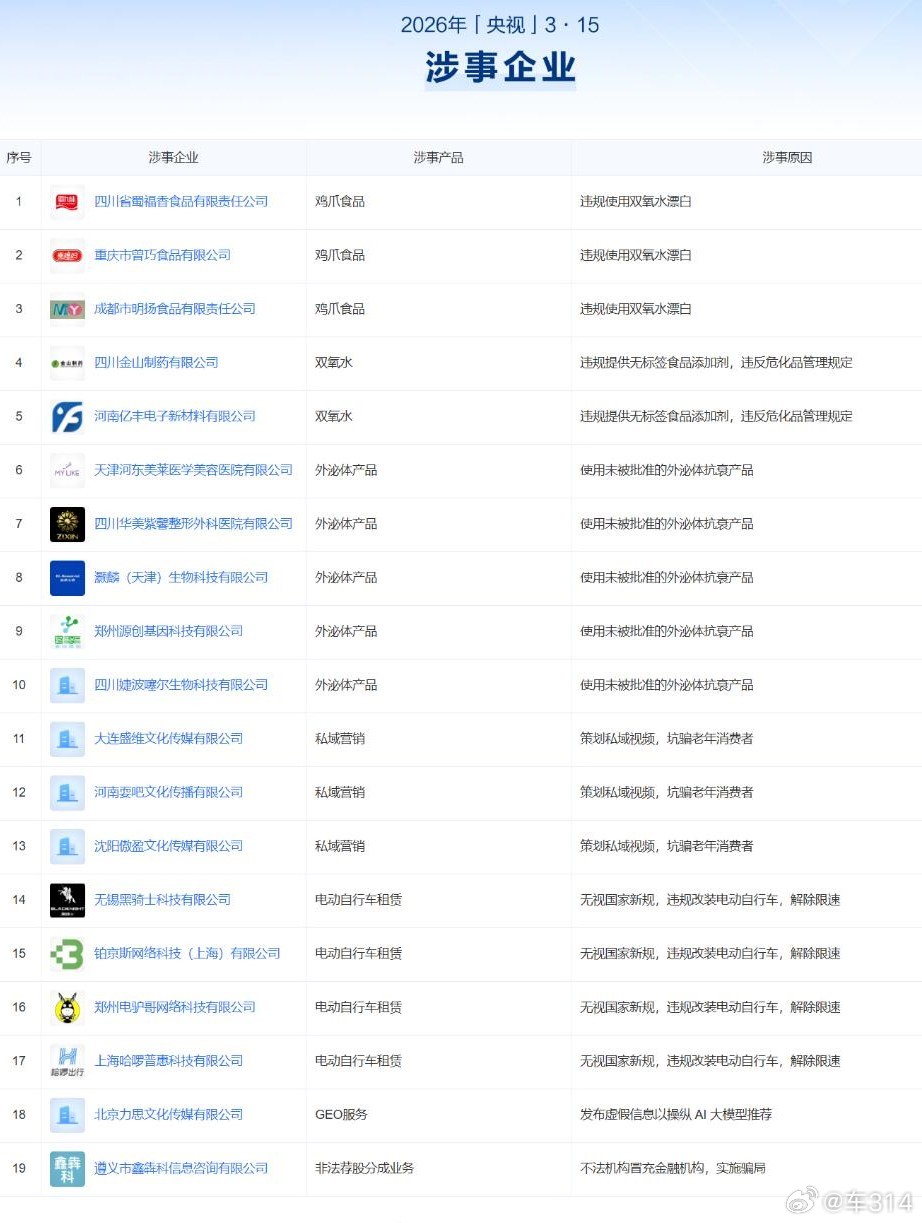This screenshot has height=1223, width=922.
Task: Open 河南亿丰电子新材料有限公司 company link
Action: point(175,417)
